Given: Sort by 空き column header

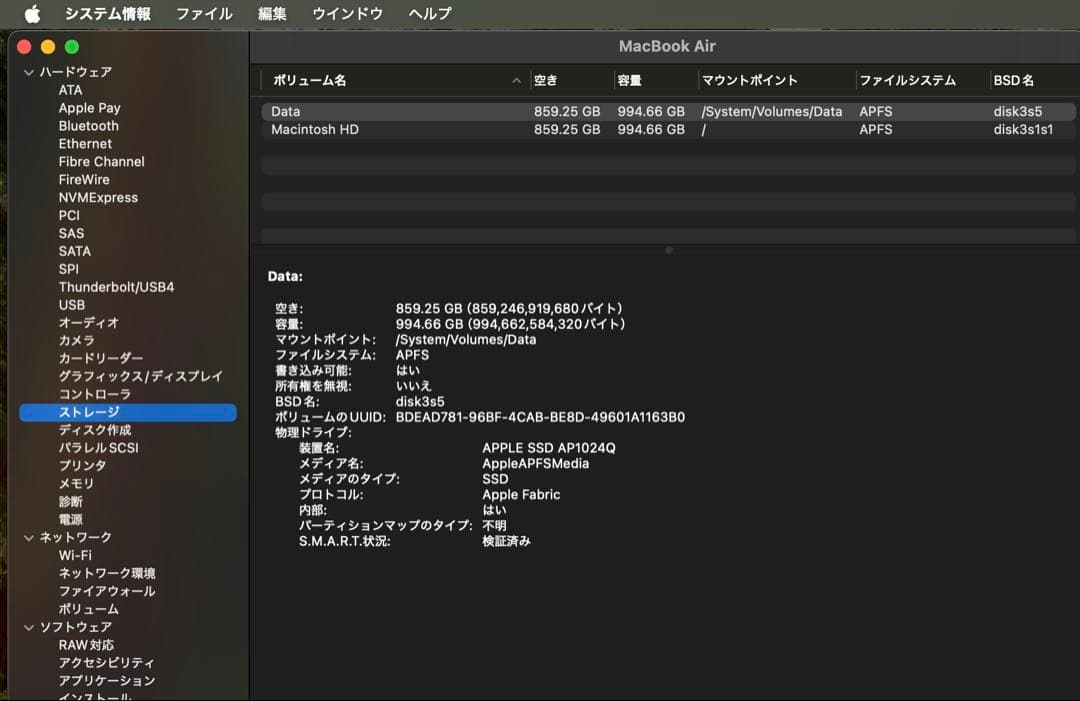Looking at the screenshot, I should click(x=546, y=81).
